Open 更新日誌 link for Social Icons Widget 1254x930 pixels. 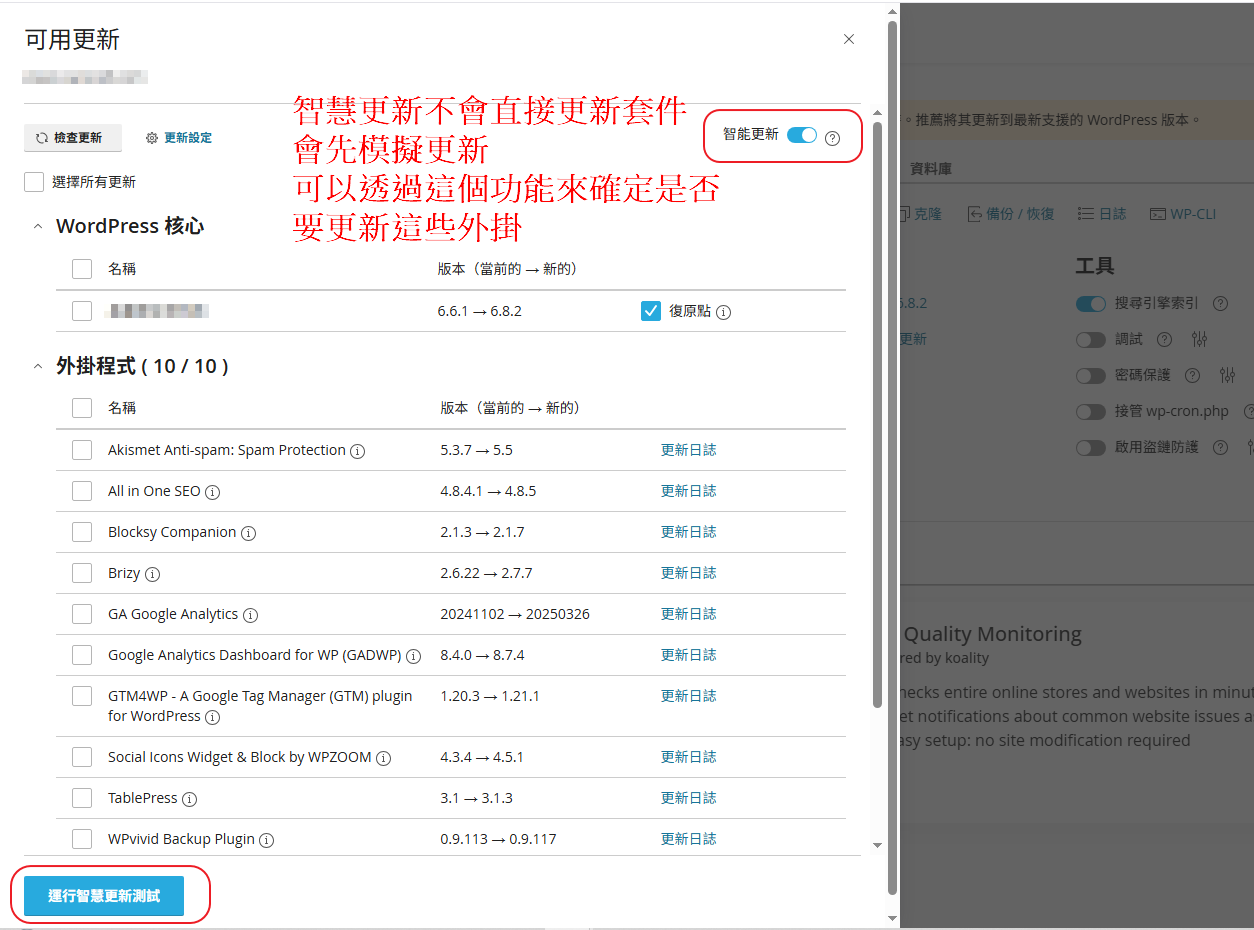(688, 757)
